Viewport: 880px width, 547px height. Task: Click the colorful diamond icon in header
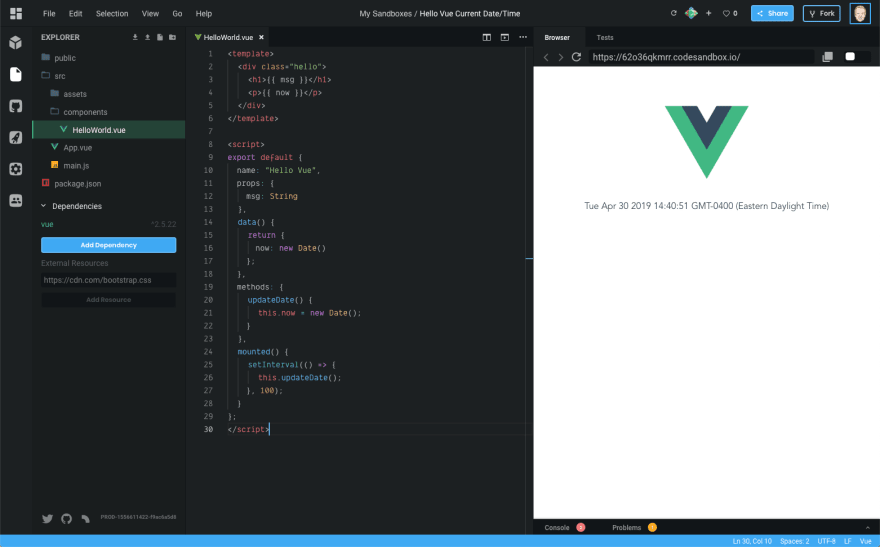click(691, 13)
